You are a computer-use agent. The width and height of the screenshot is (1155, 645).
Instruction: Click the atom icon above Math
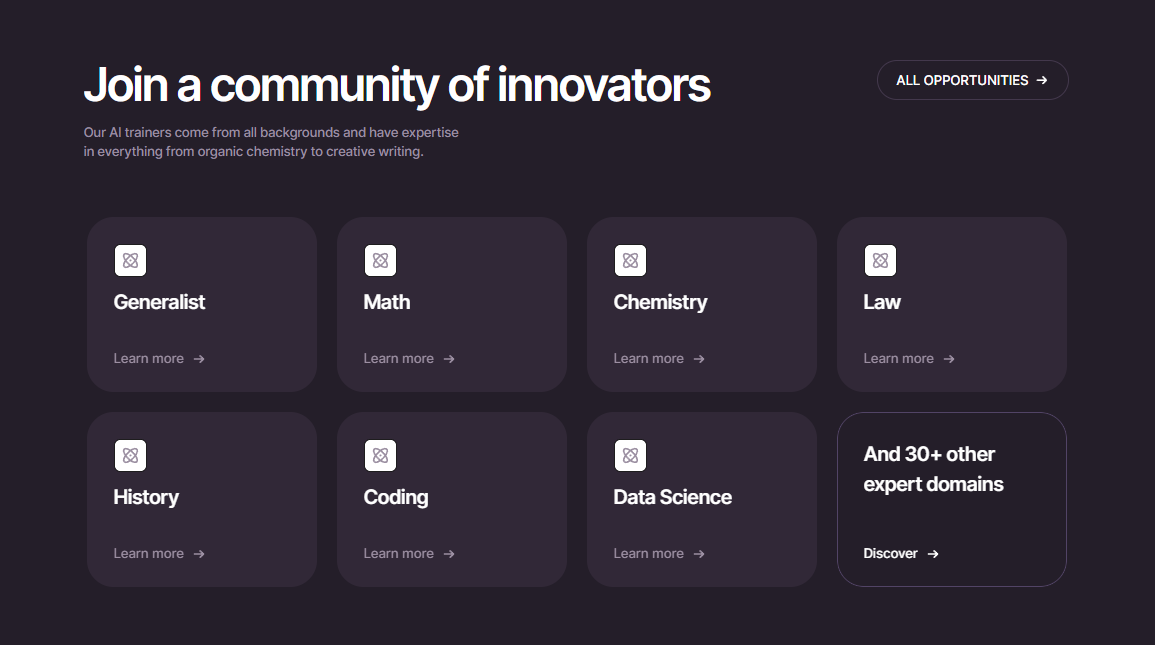coord(380,261)
